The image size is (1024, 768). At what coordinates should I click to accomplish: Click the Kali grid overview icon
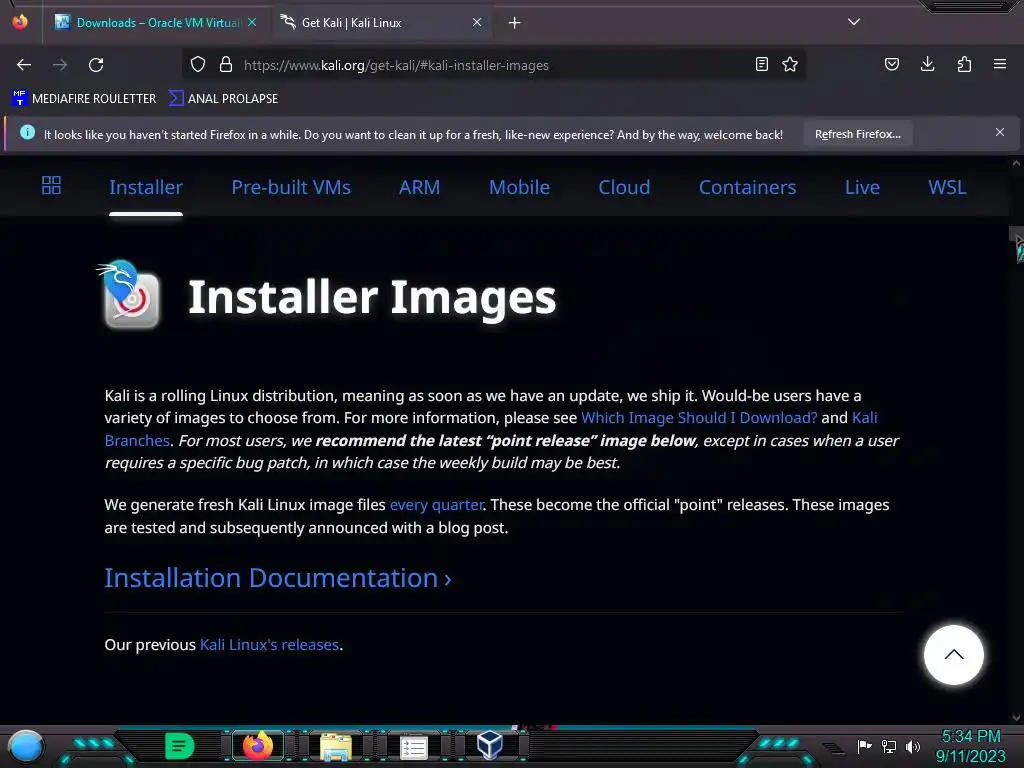pyautogui.click(x=51, y=185)
